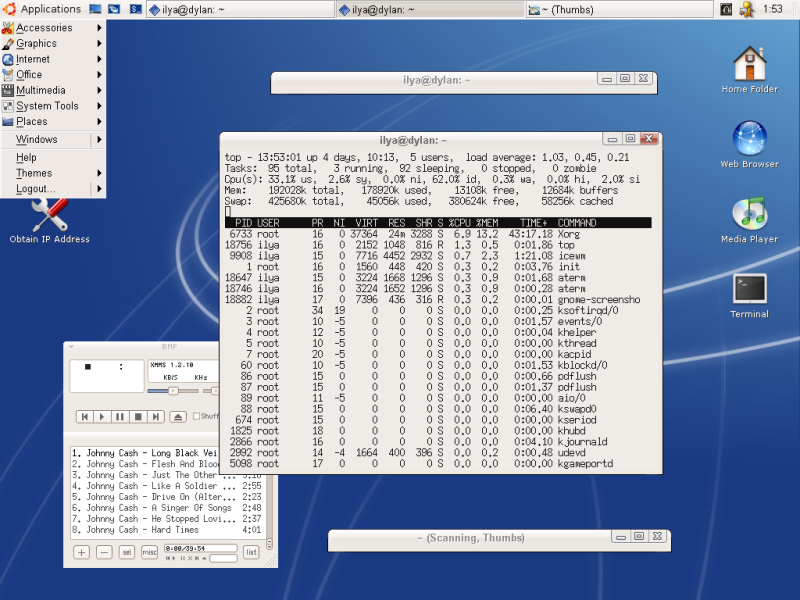Viewport: 800px width, 600px height.
Task: Click the '~ (Scanning, Thumbs)' window title bar
Action: 470,538
